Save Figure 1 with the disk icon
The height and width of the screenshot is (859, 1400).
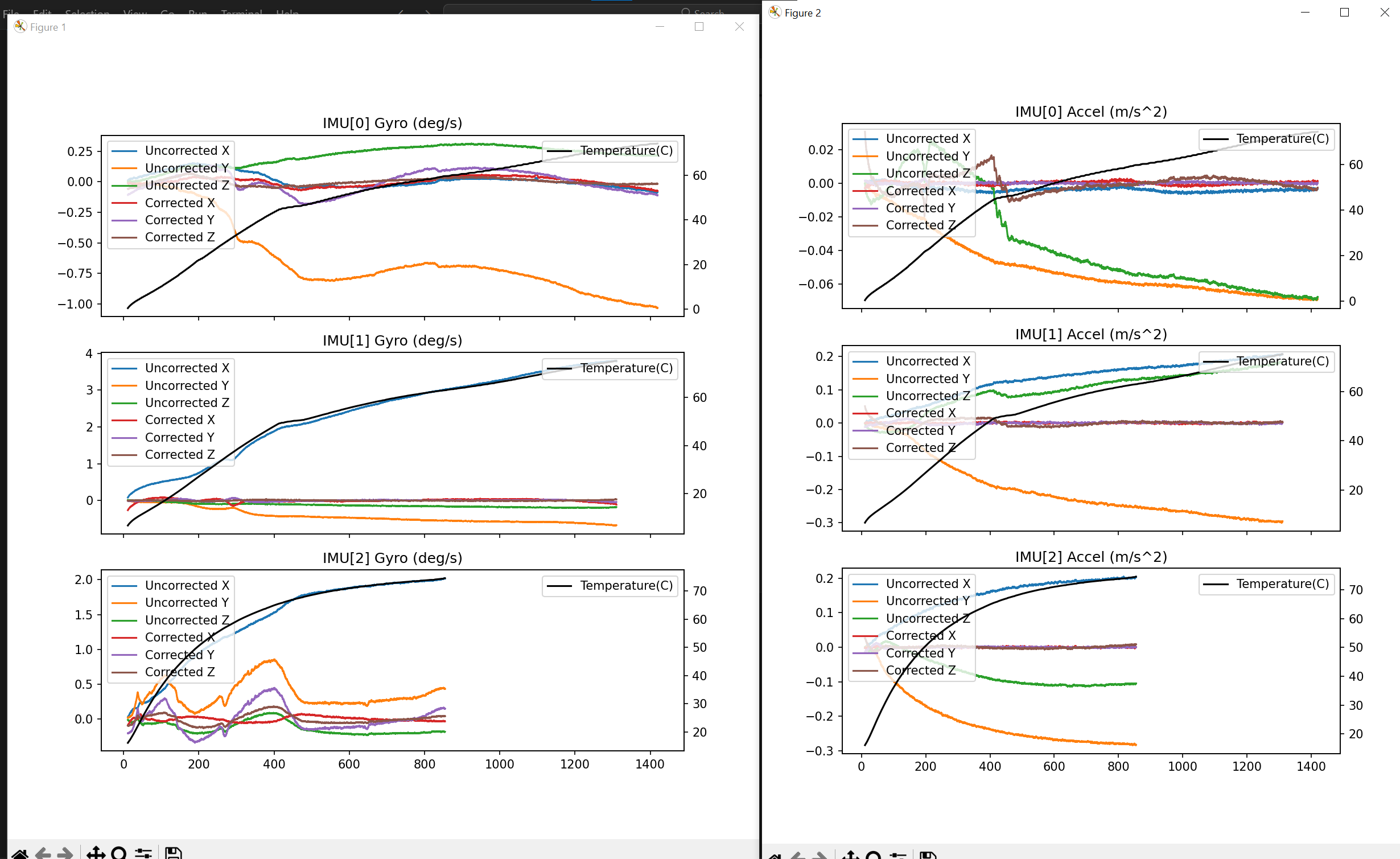(x=173, y=853)
